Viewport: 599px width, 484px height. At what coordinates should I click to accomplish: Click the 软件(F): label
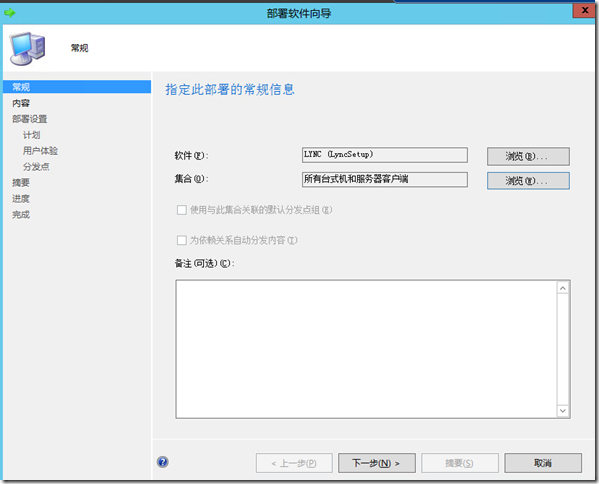pos(192,155)
